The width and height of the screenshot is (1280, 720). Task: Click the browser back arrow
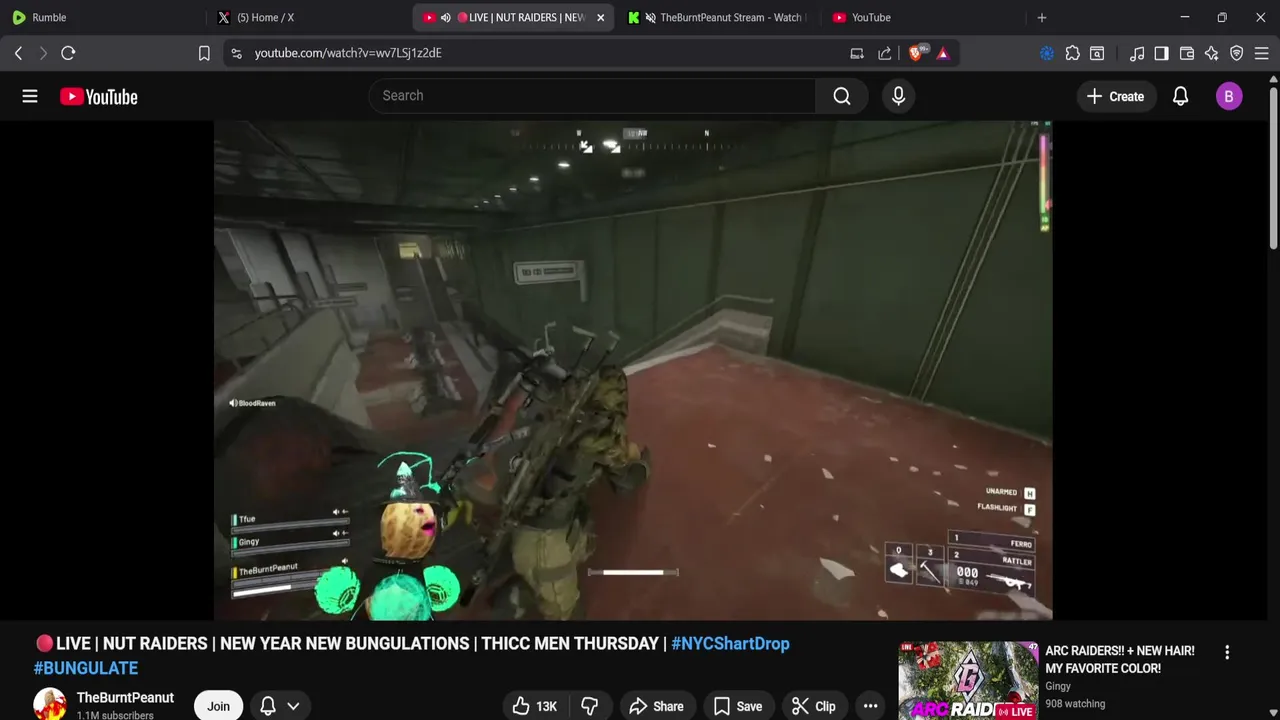tap(18, 53)
